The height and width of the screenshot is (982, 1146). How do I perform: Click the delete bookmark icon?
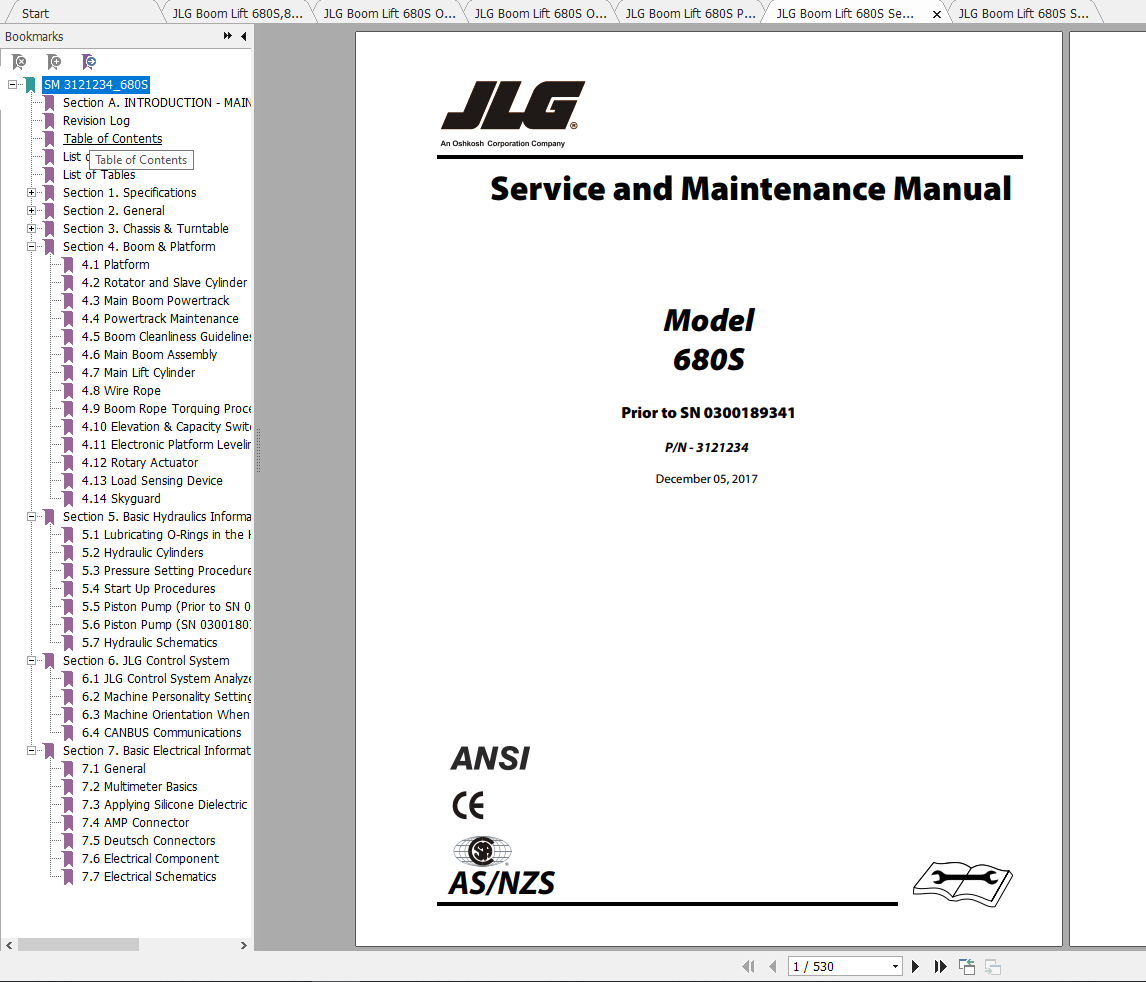tap(19, 62)
